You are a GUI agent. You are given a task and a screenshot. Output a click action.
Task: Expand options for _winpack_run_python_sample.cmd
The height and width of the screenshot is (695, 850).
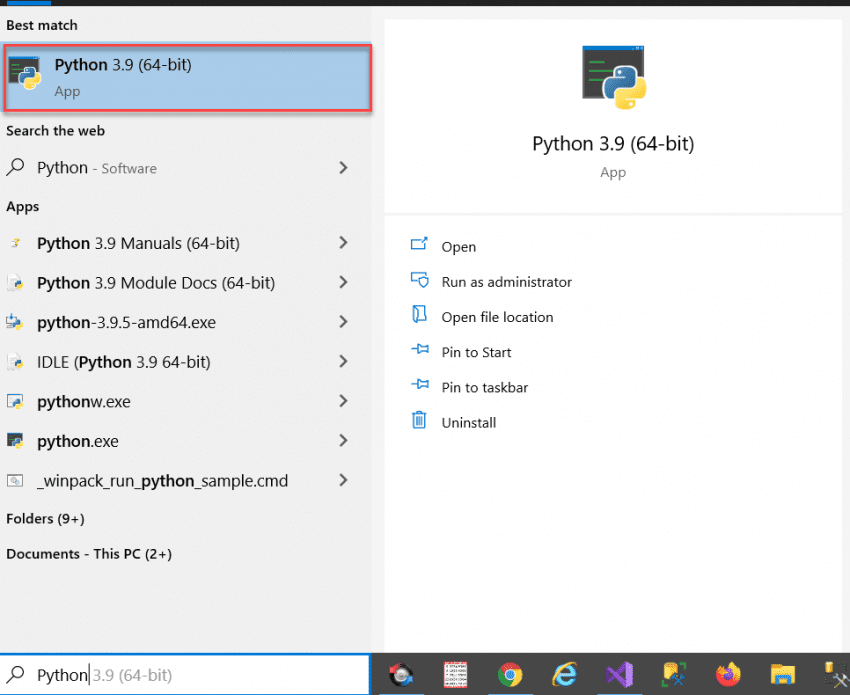[x=343, y=480]
